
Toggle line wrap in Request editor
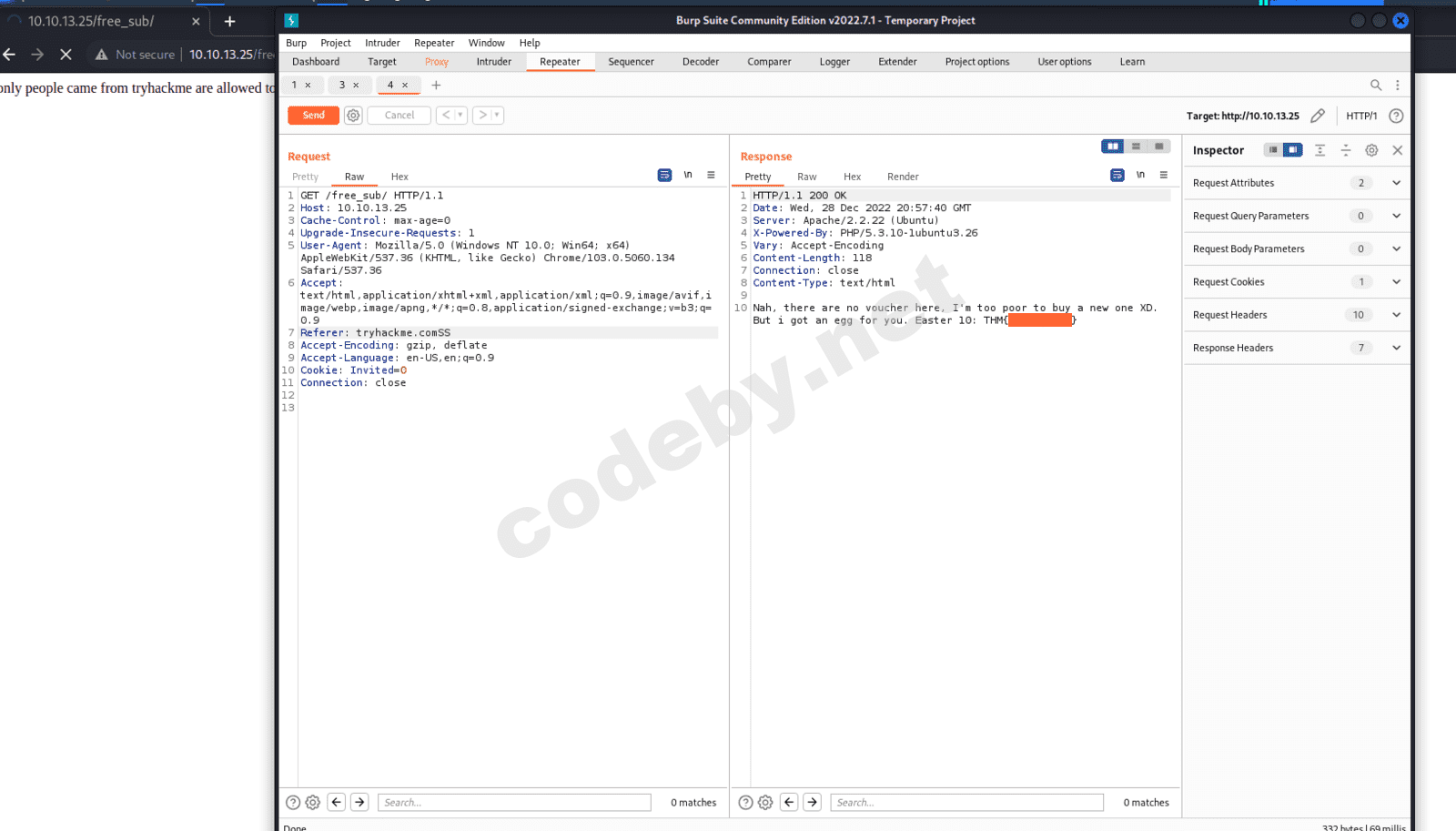point(664,175)
